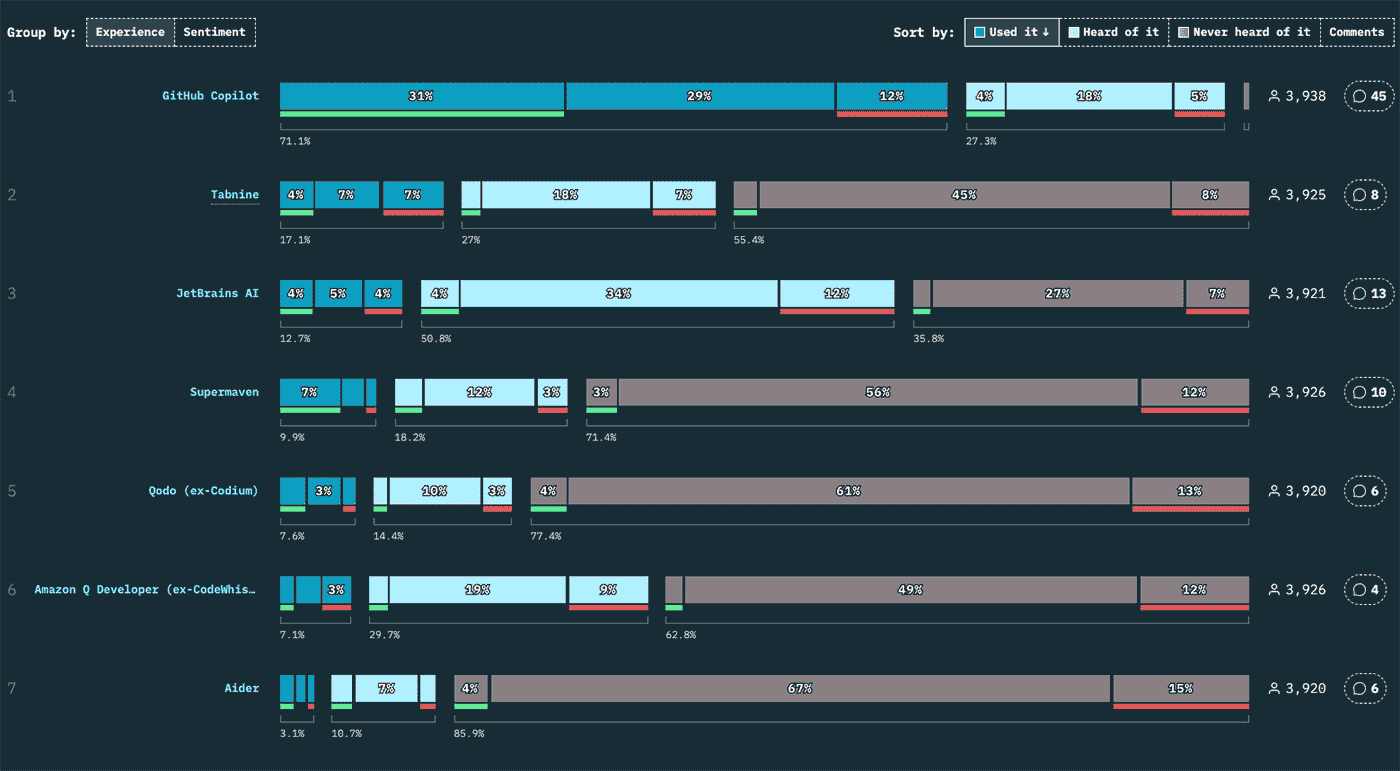This screenshot has height=771, width=1400.
Task: Click the 71.4% total under Supermaven
Action: point(601,437)
